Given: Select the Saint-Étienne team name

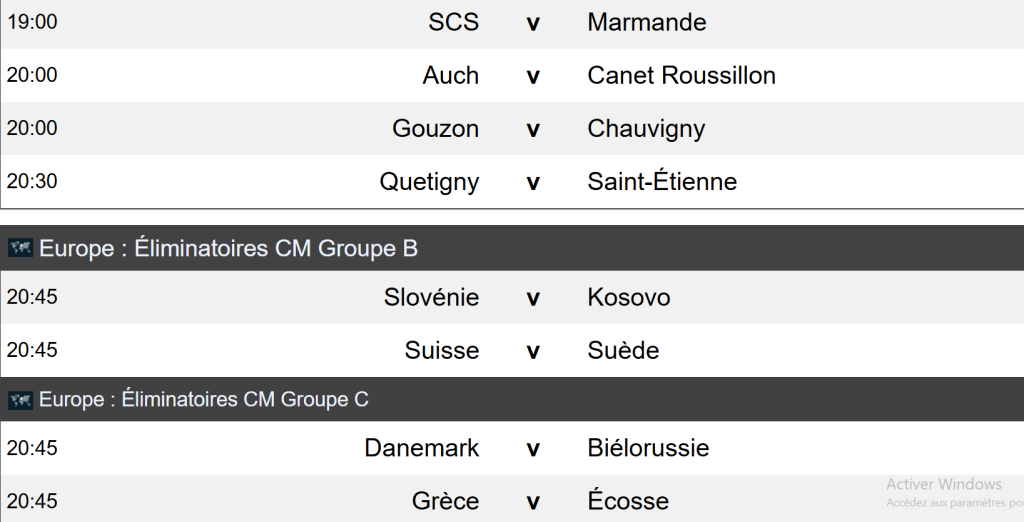Looking at the screenshot, I should pyautogui.click(x=662, y=181).
